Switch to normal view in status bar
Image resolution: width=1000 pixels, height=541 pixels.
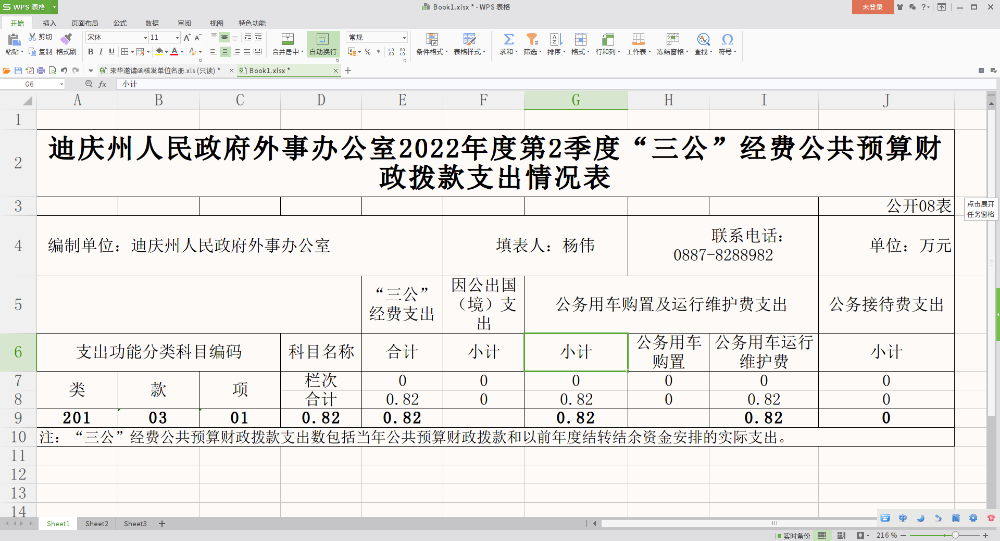click(x=822, y=535)
